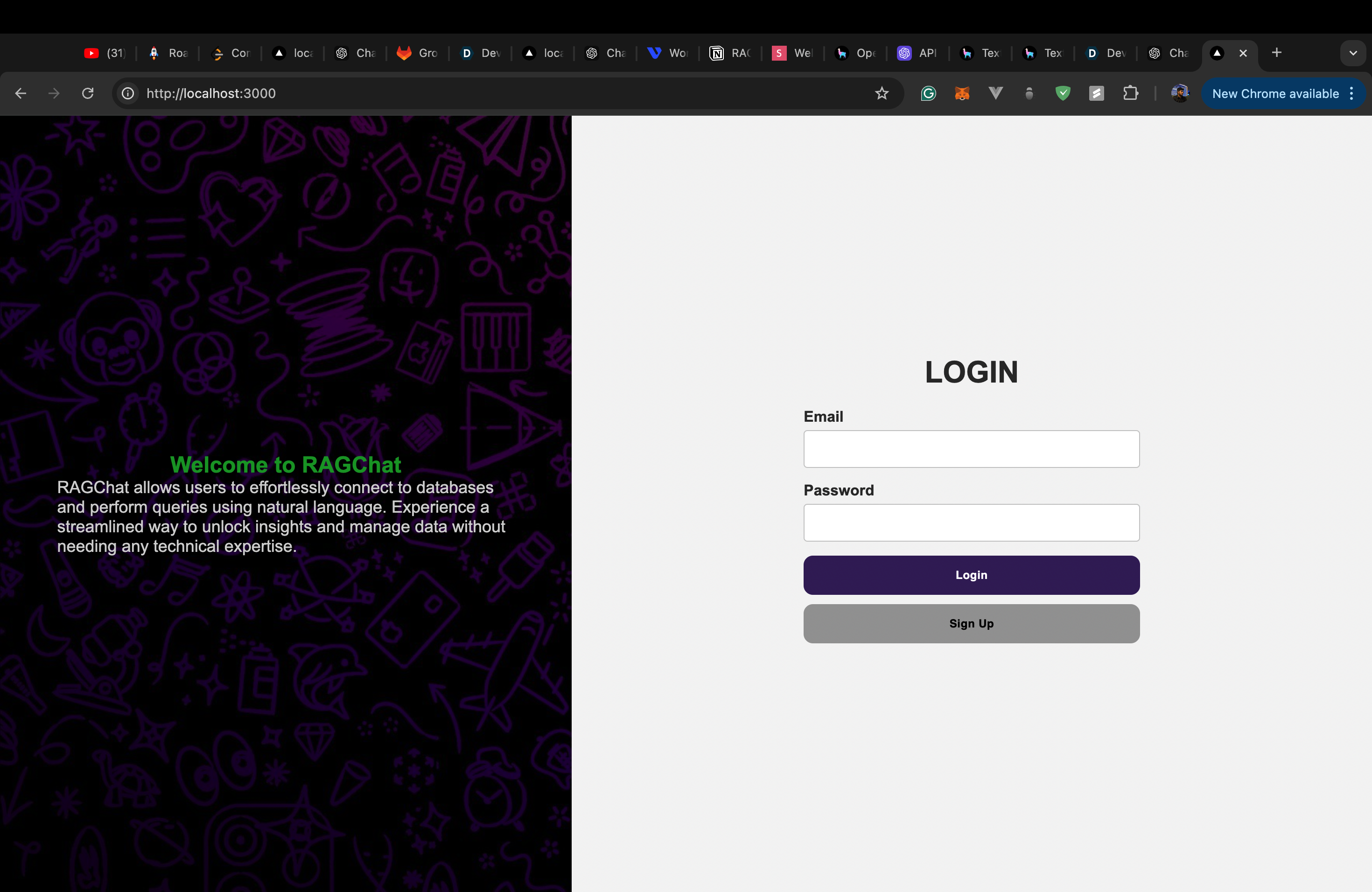This screenshot has width=1372, height=892.
Task: View site information for localhost
Action: tap(128, 93)
